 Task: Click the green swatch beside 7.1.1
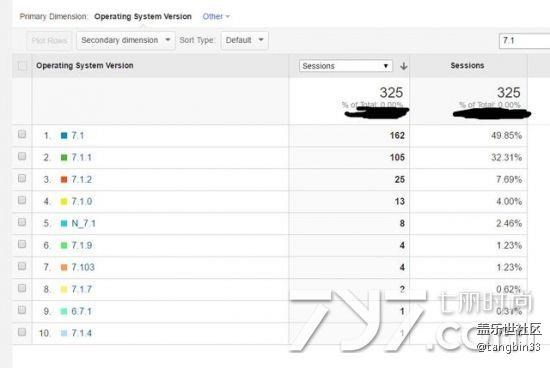click(x=64, y=158)
